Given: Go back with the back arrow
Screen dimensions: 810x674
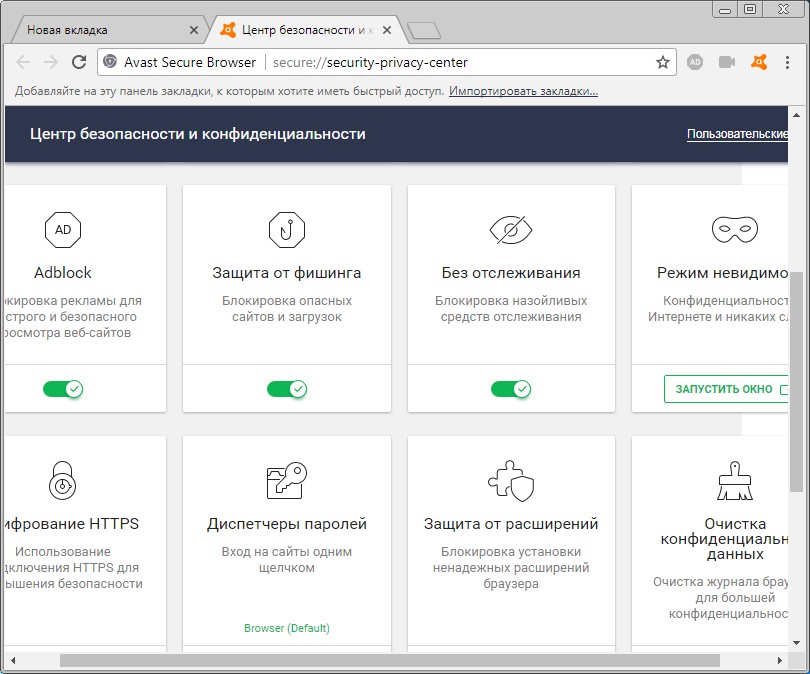Looking at the screenshot, I should (23, 62).
